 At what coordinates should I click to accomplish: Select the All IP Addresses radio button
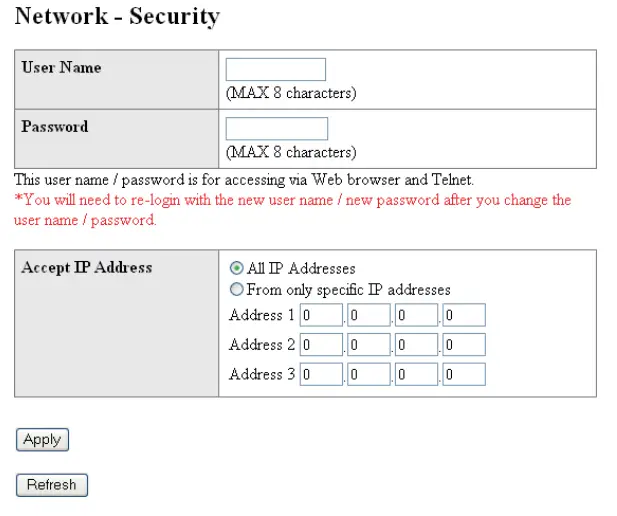236,268
